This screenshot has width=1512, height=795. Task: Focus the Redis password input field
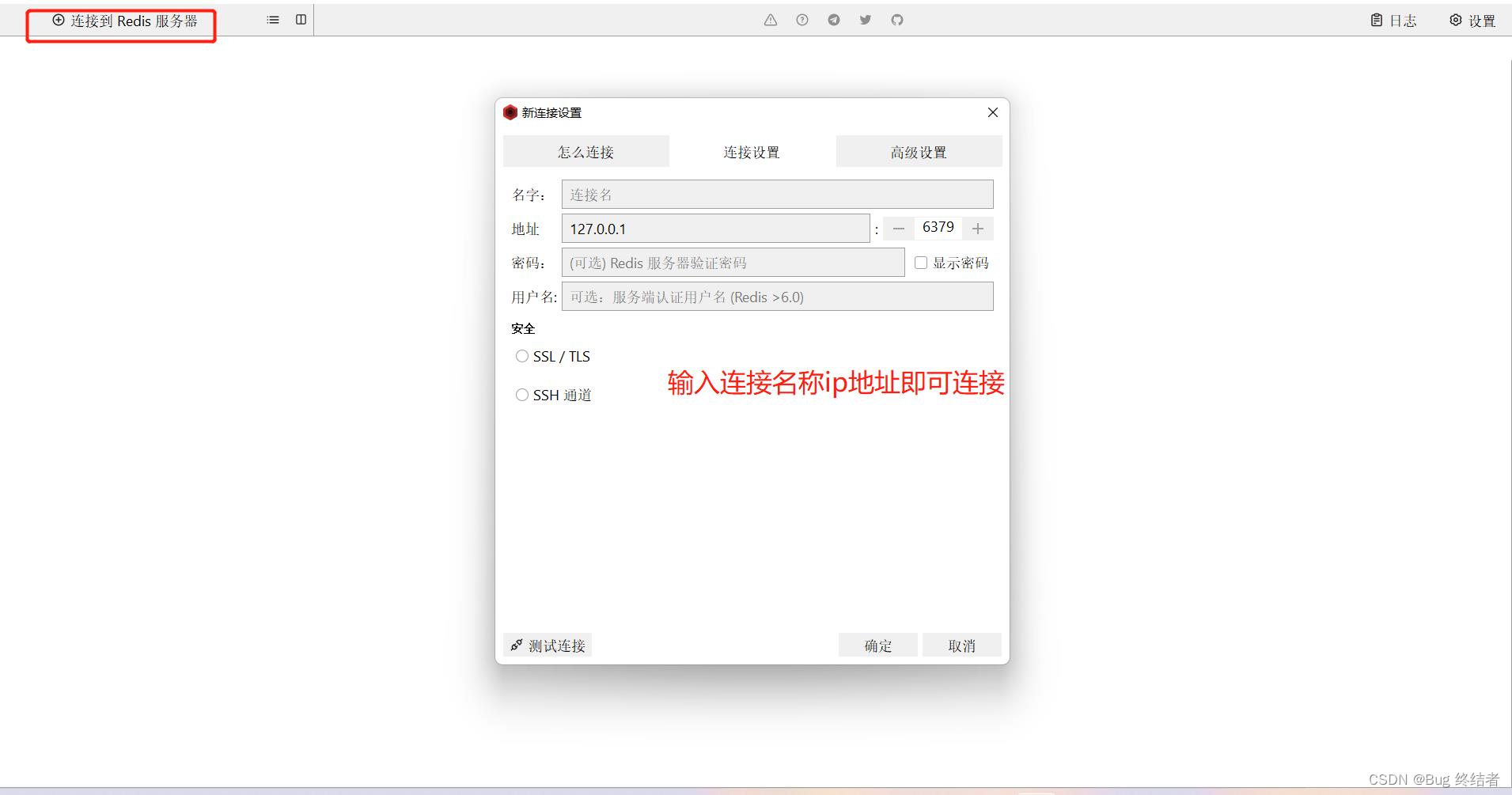point(733,263)
